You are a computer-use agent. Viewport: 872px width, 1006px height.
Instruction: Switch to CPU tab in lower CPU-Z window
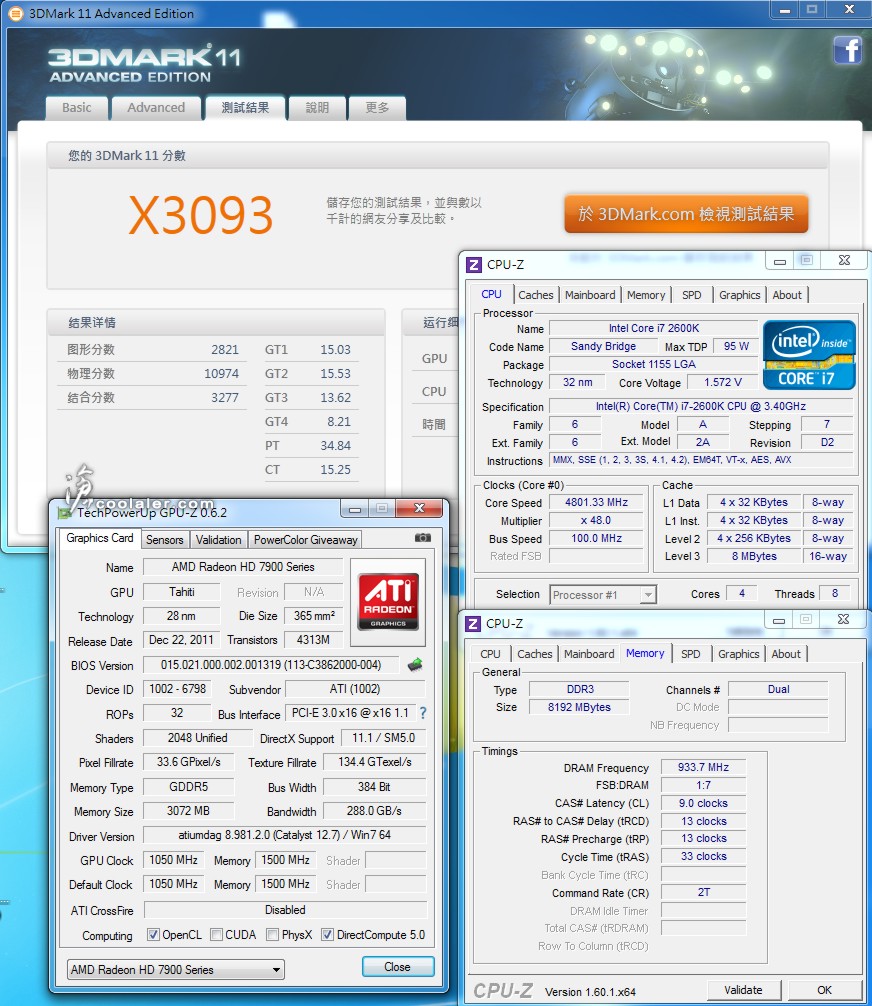(490, 654)
